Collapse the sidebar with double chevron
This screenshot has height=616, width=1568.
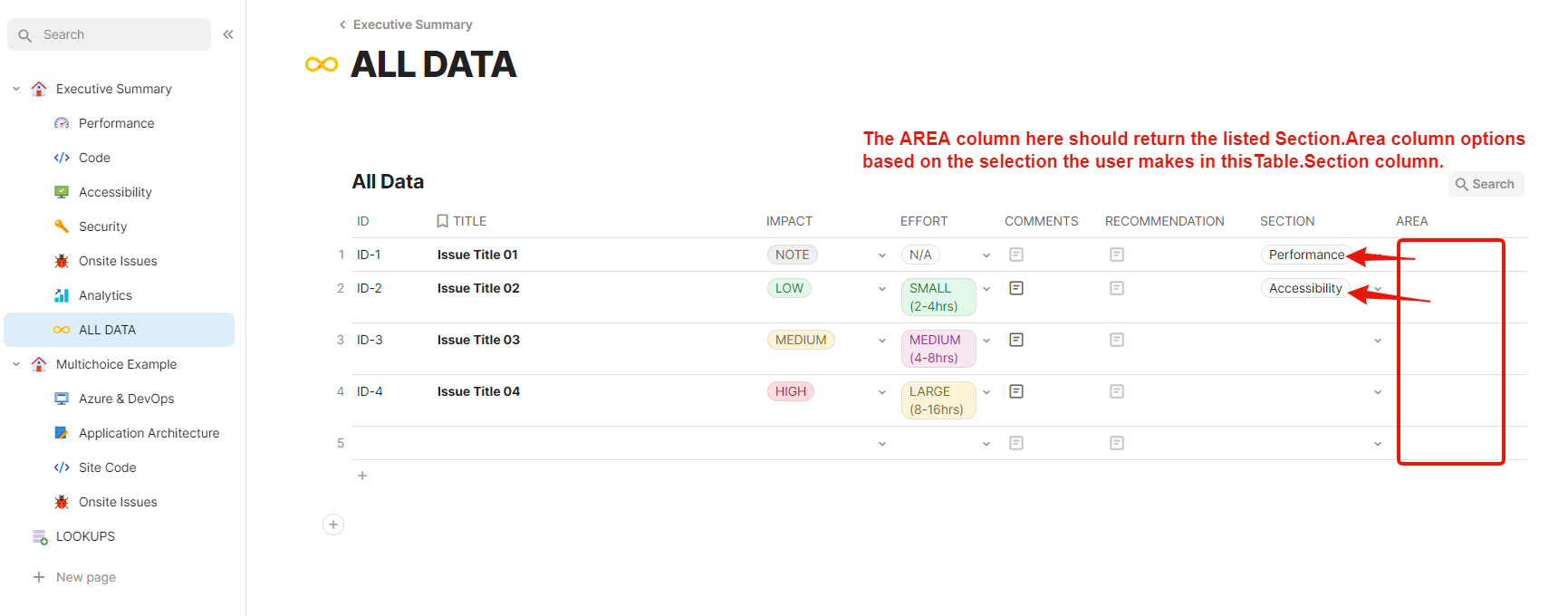coord(228,34)
